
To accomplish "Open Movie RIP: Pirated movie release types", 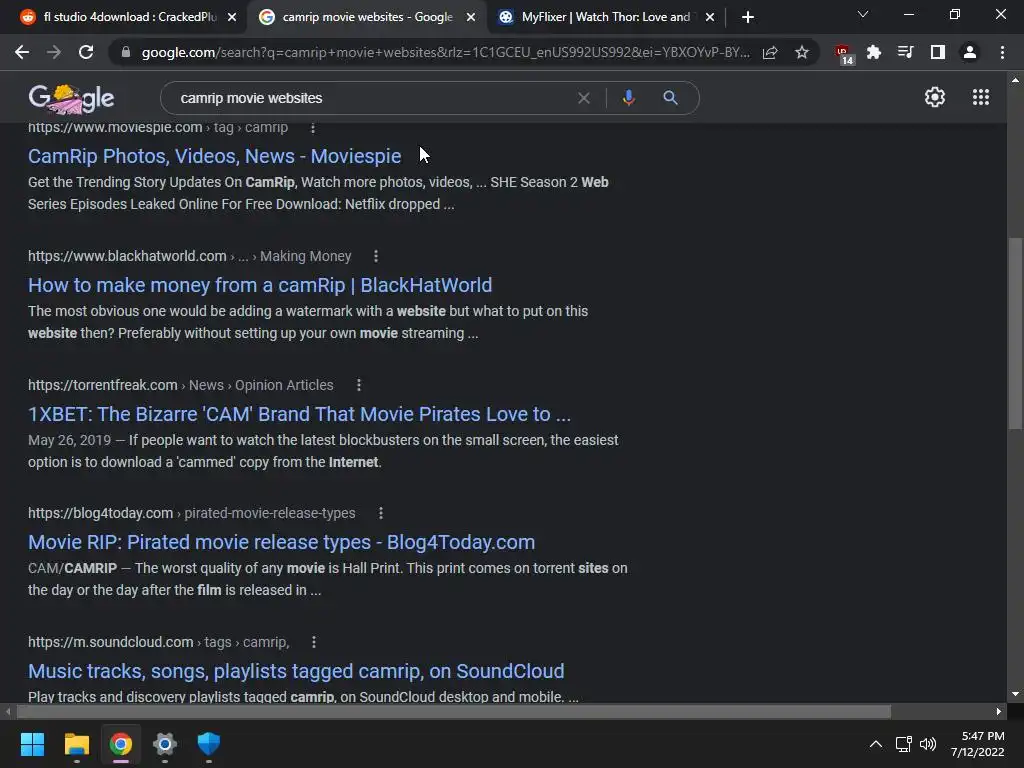I will click(x=281, y=542).
